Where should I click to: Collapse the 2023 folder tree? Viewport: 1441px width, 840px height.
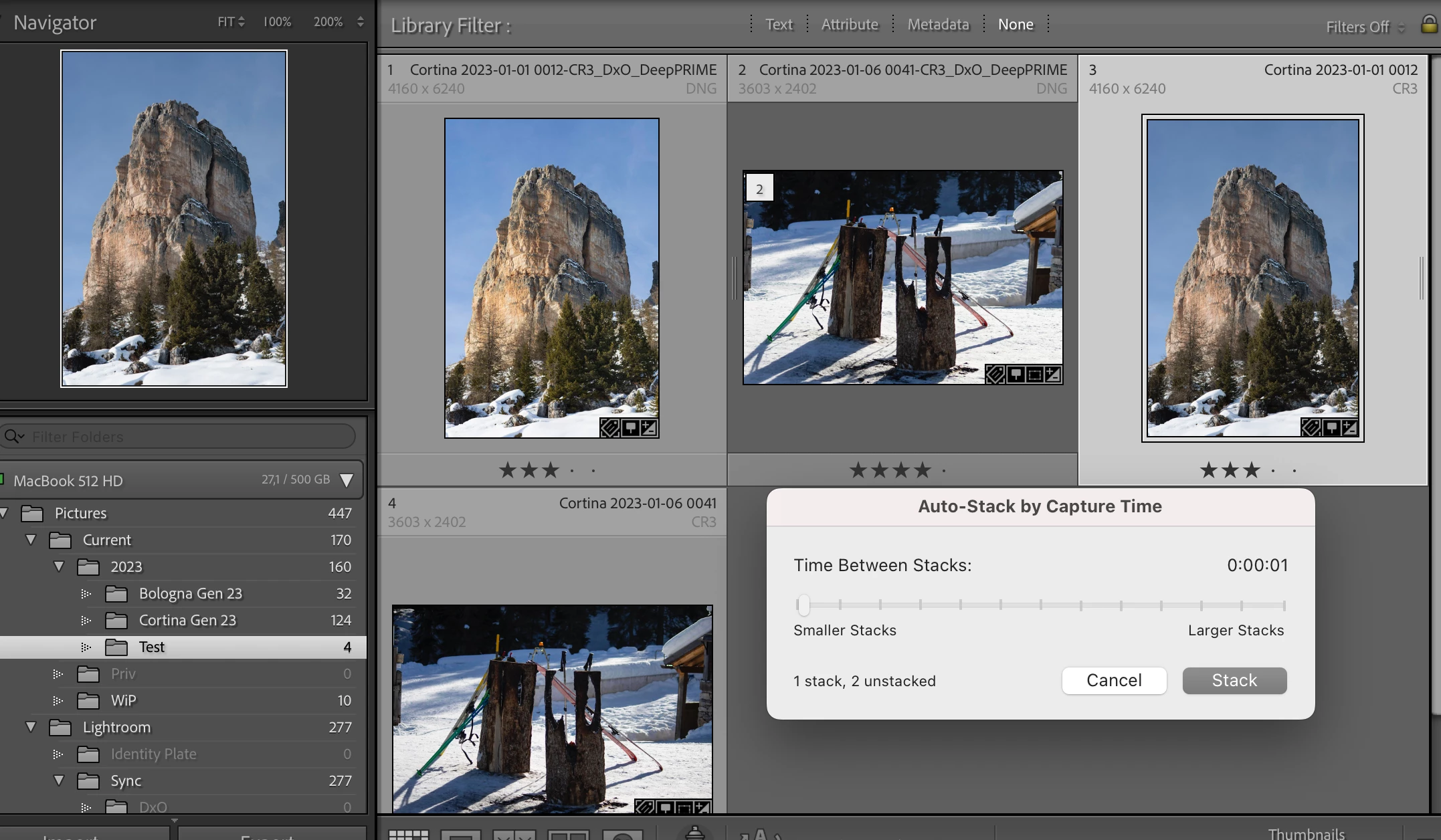coord(59,566)
